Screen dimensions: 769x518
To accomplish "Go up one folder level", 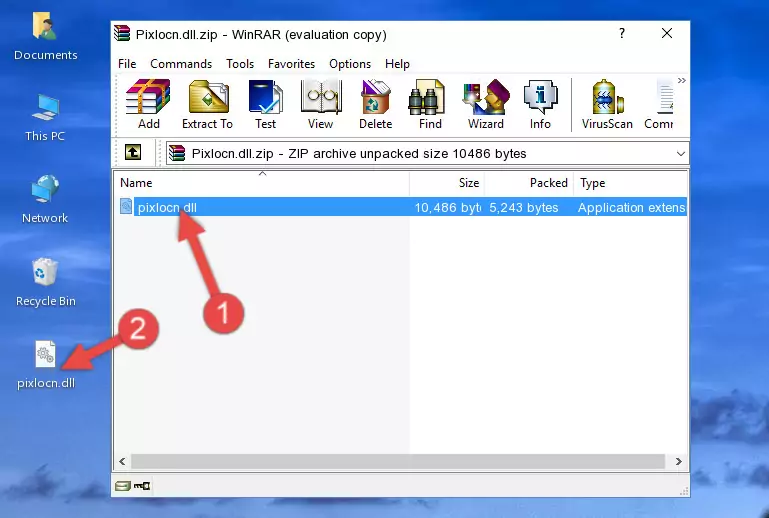I will click(133, 153).
